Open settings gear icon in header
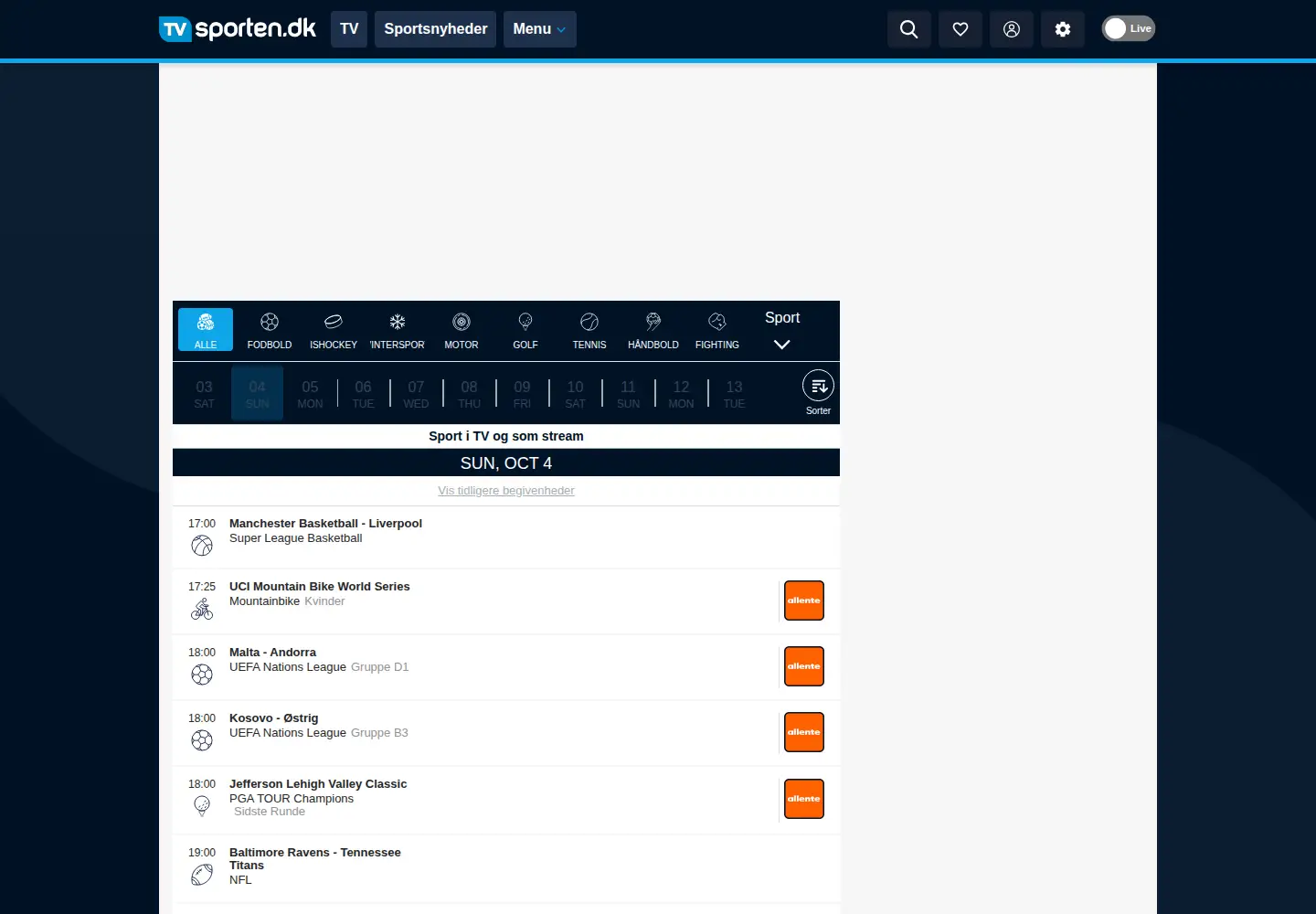 (x=1063, y=29)
